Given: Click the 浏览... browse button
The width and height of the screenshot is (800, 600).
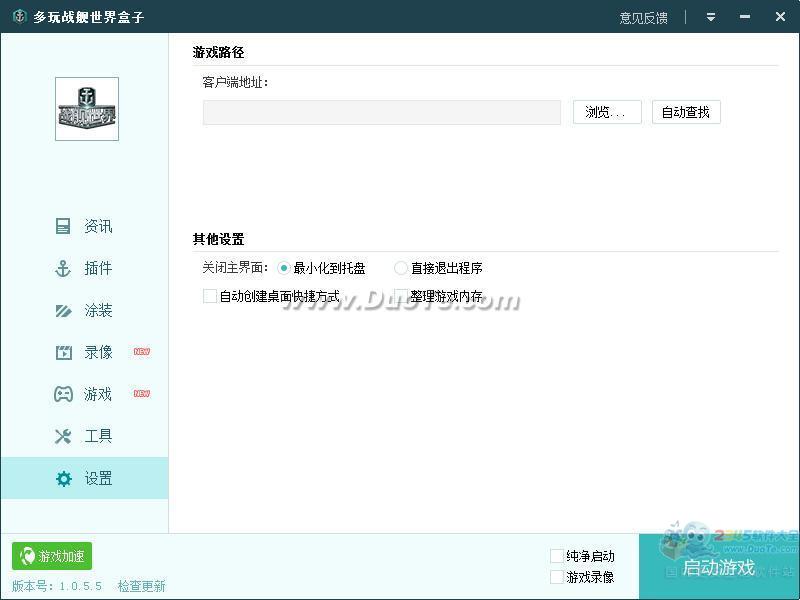Looking at the screenshot, I should 607,112.
